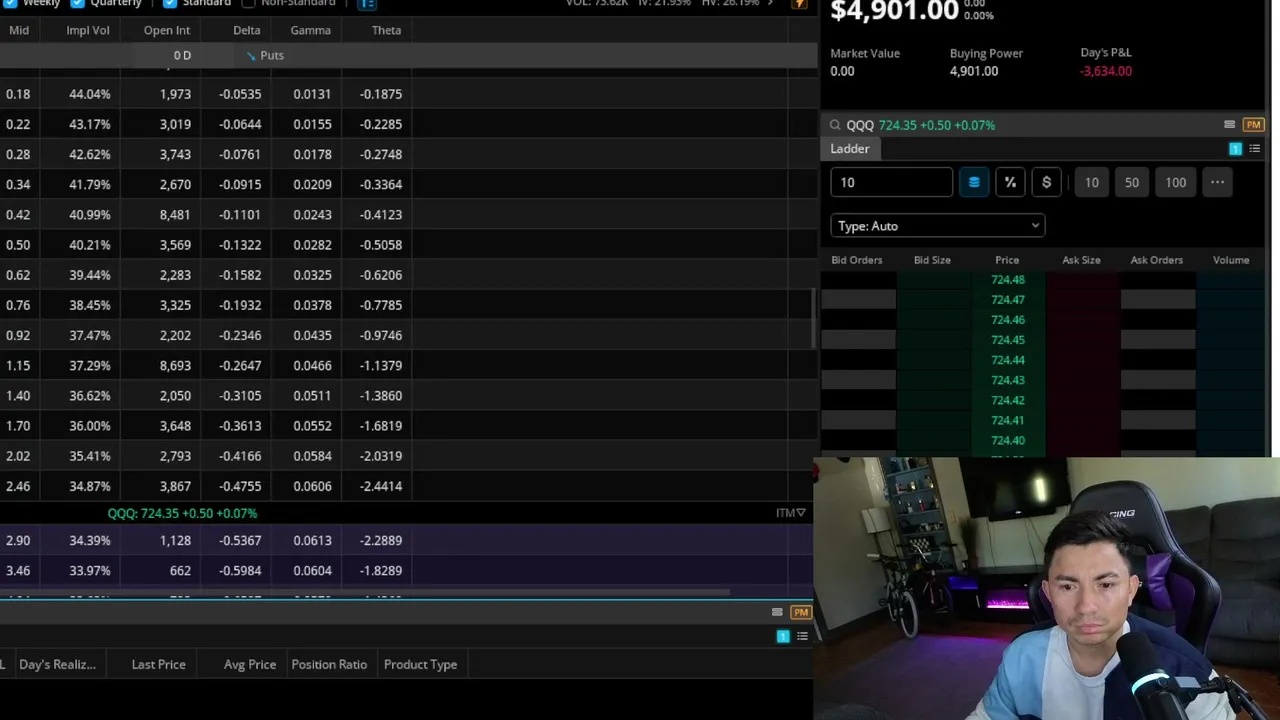
Task: Click open interest value 3,019
Action: click(175, 124)
